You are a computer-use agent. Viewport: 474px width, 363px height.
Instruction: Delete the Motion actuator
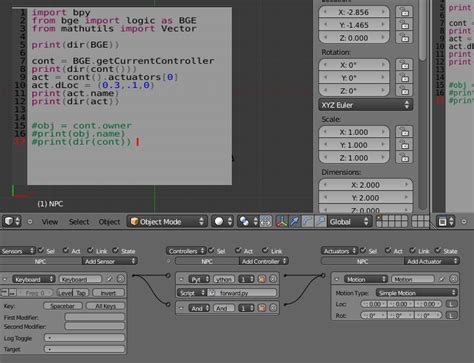(453, 279)
